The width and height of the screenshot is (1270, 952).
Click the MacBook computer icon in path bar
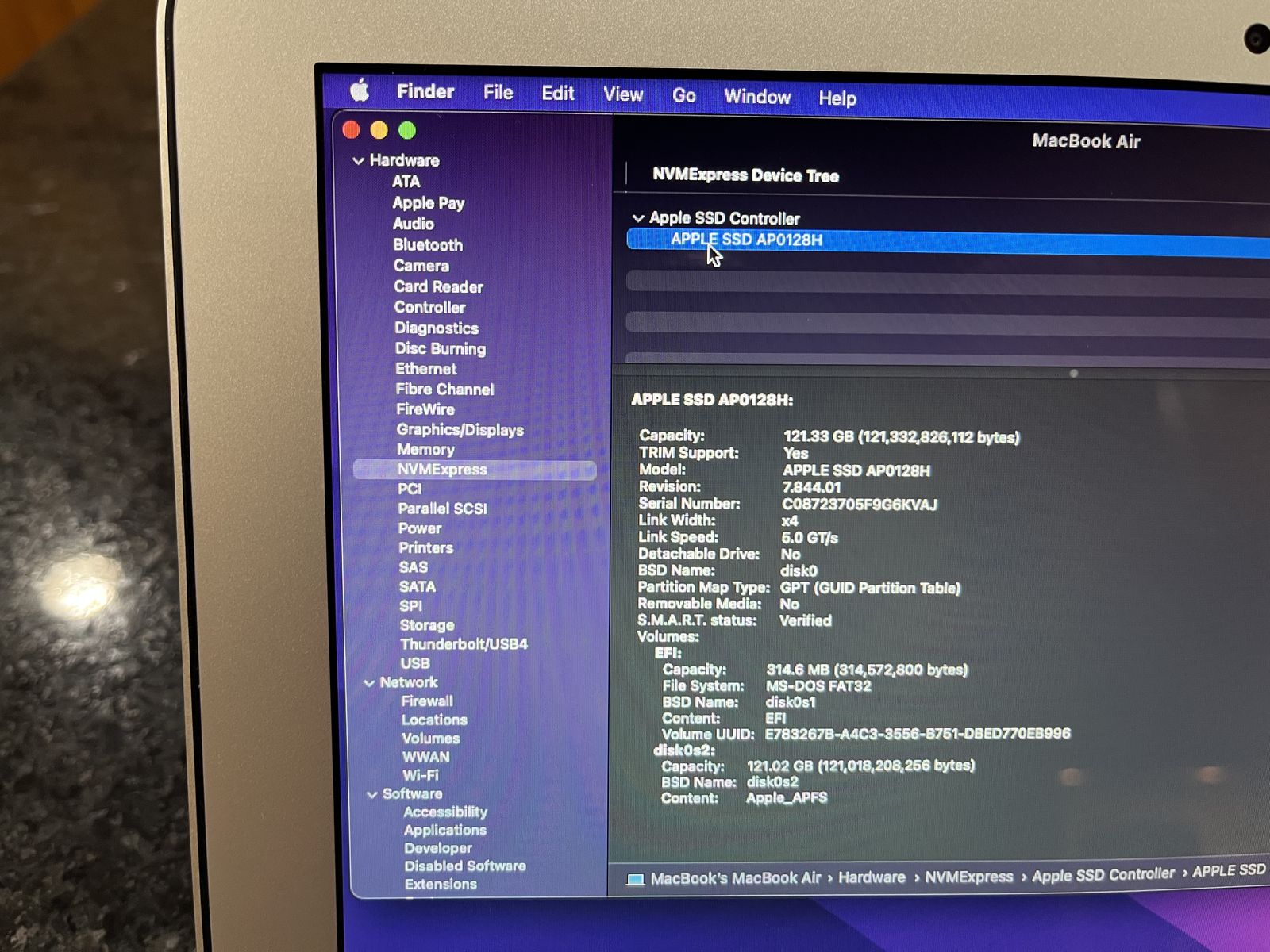(x=635, y=879)
